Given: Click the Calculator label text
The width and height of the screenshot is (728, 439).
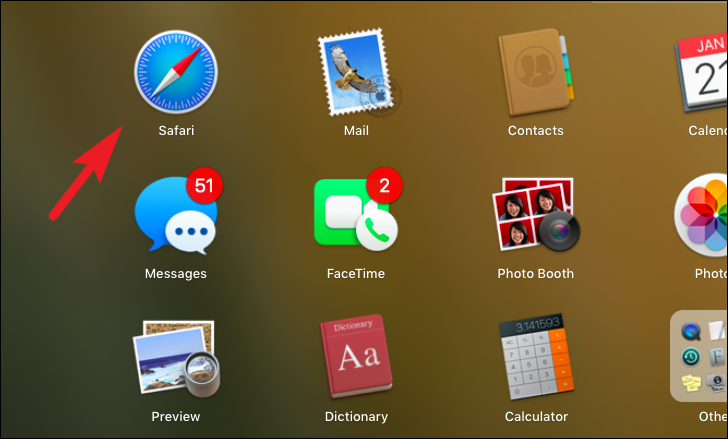Looking at the screenshot, I should [x=536, y=416].
